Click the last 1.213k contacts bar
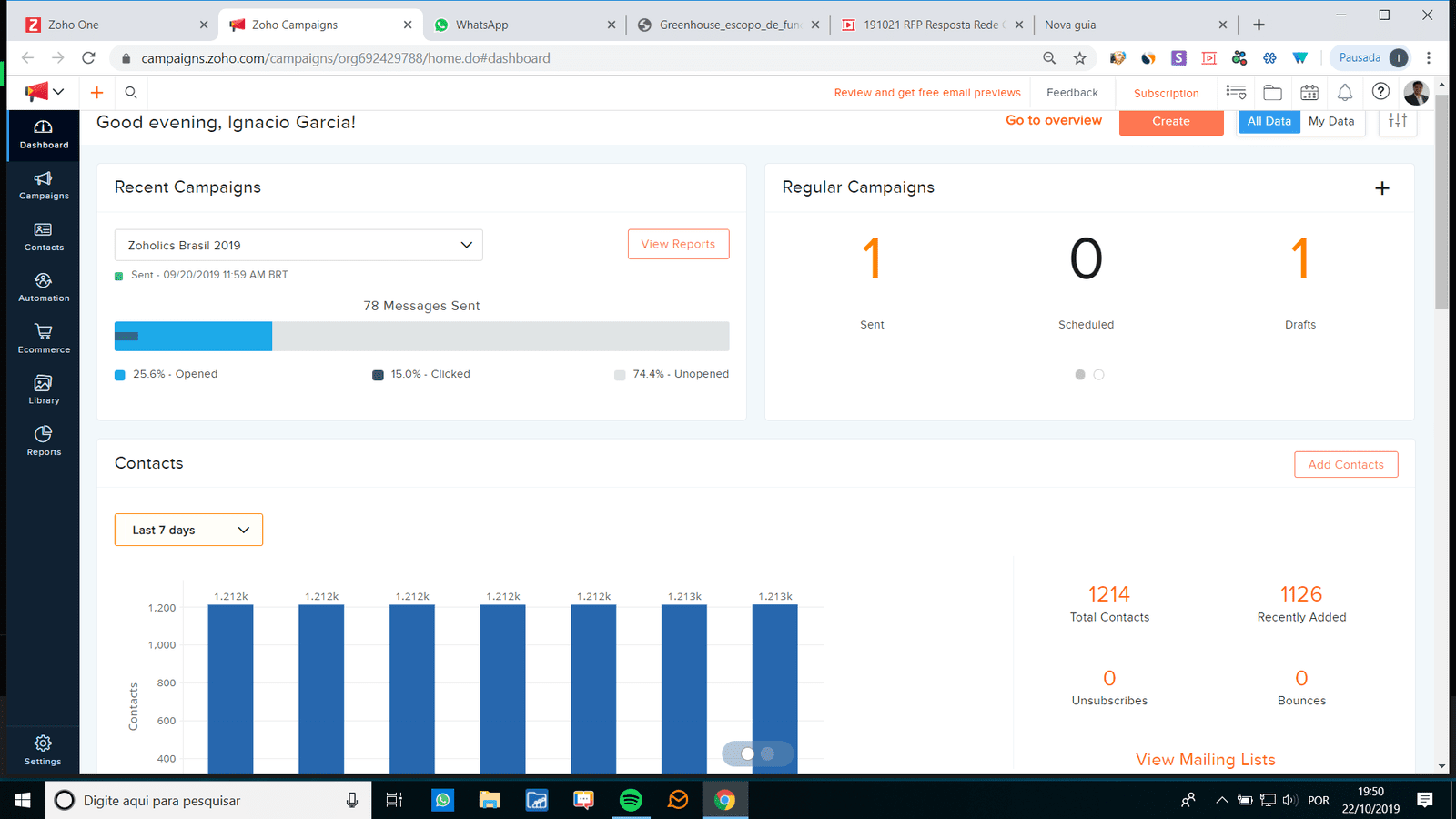The image size is (1456, 819). (775, 689)
